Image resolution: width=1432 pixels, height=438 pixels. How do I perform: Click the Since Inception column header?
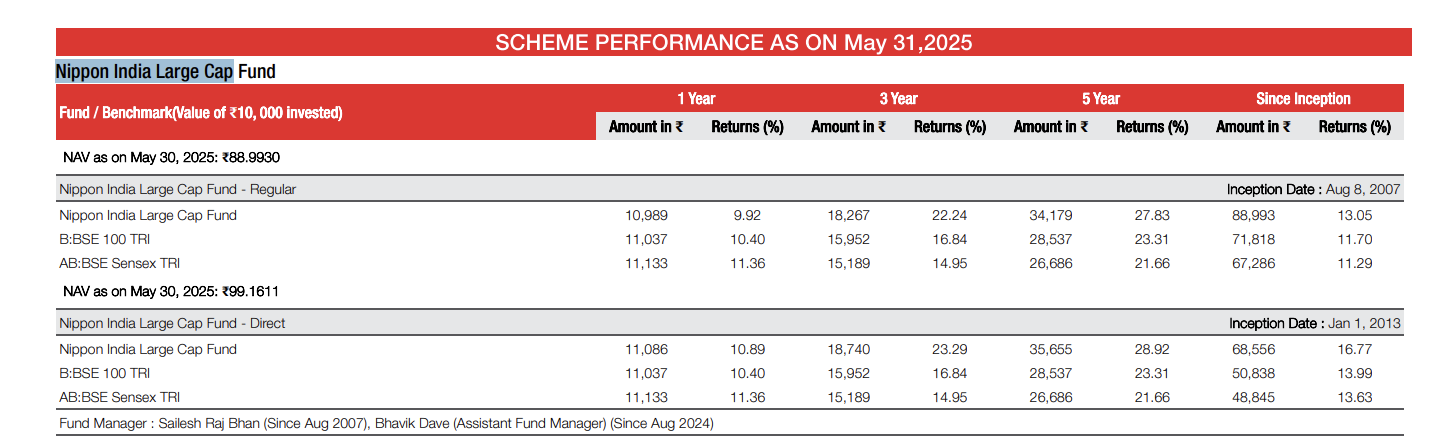coord(1303,98)
